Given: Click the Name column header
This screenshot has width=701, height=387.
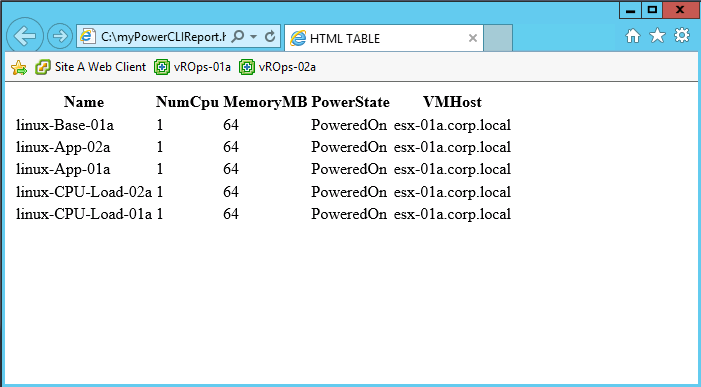Looking at the screenshot, I should click(84, 102).
